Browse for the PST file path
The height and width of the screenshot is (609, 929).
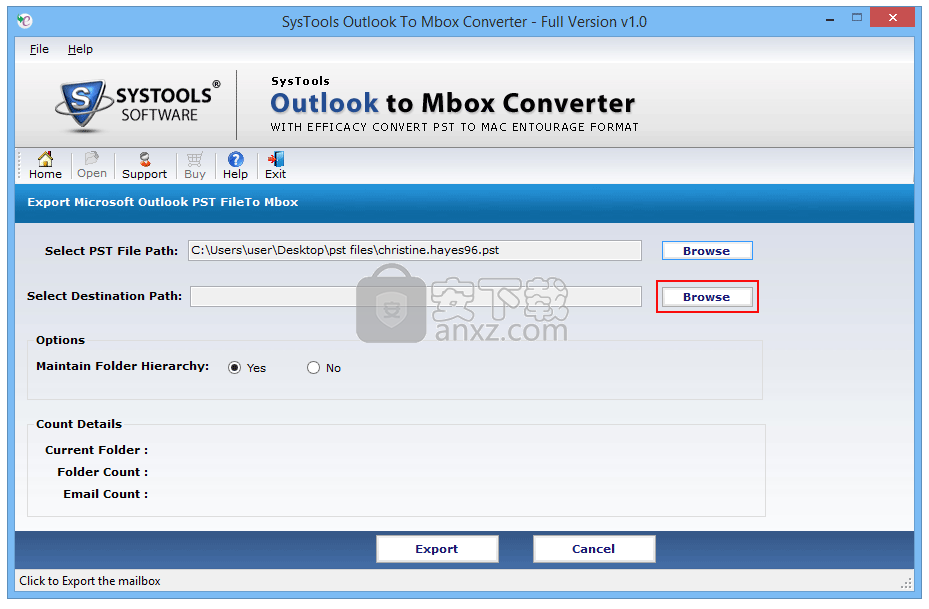707,251
